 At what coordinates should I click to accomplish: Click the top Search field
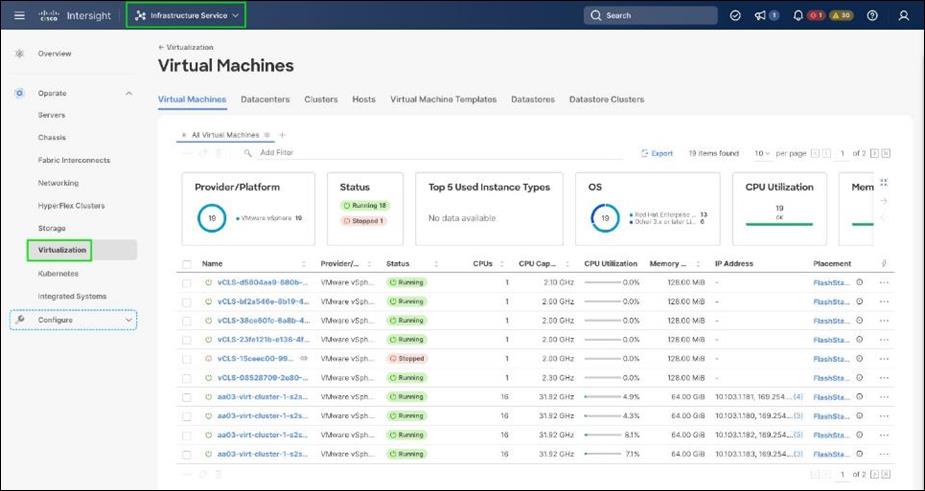click(x=651, y=16)
